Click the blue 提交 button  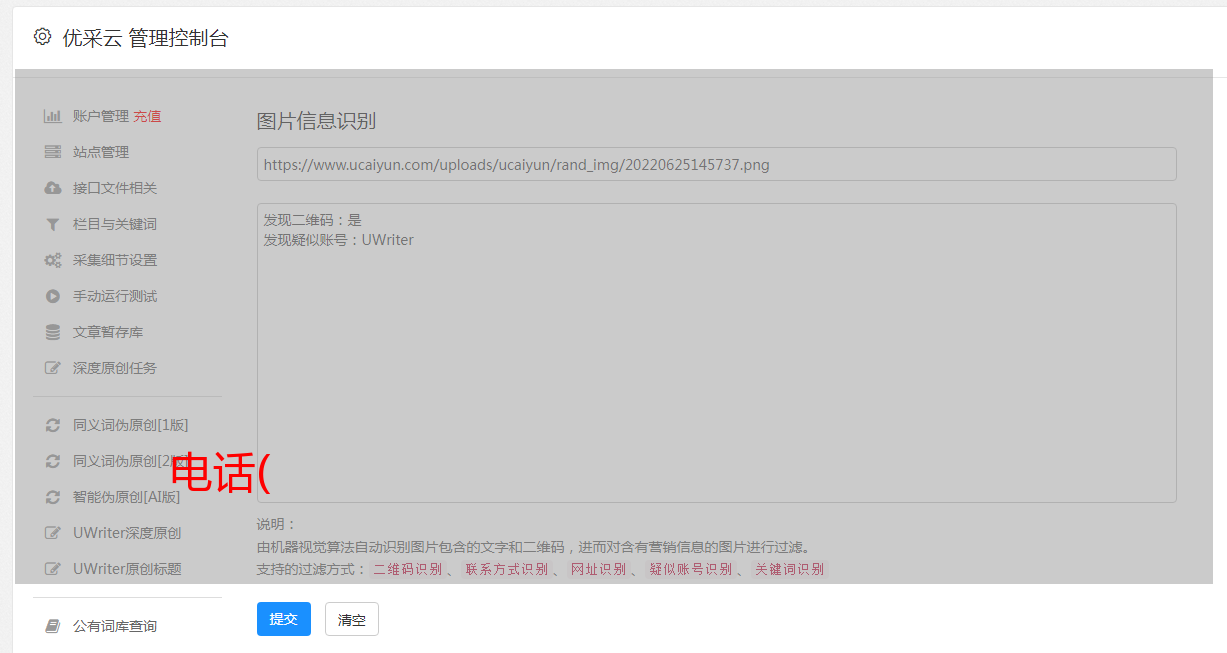click(x=284, y=619)
